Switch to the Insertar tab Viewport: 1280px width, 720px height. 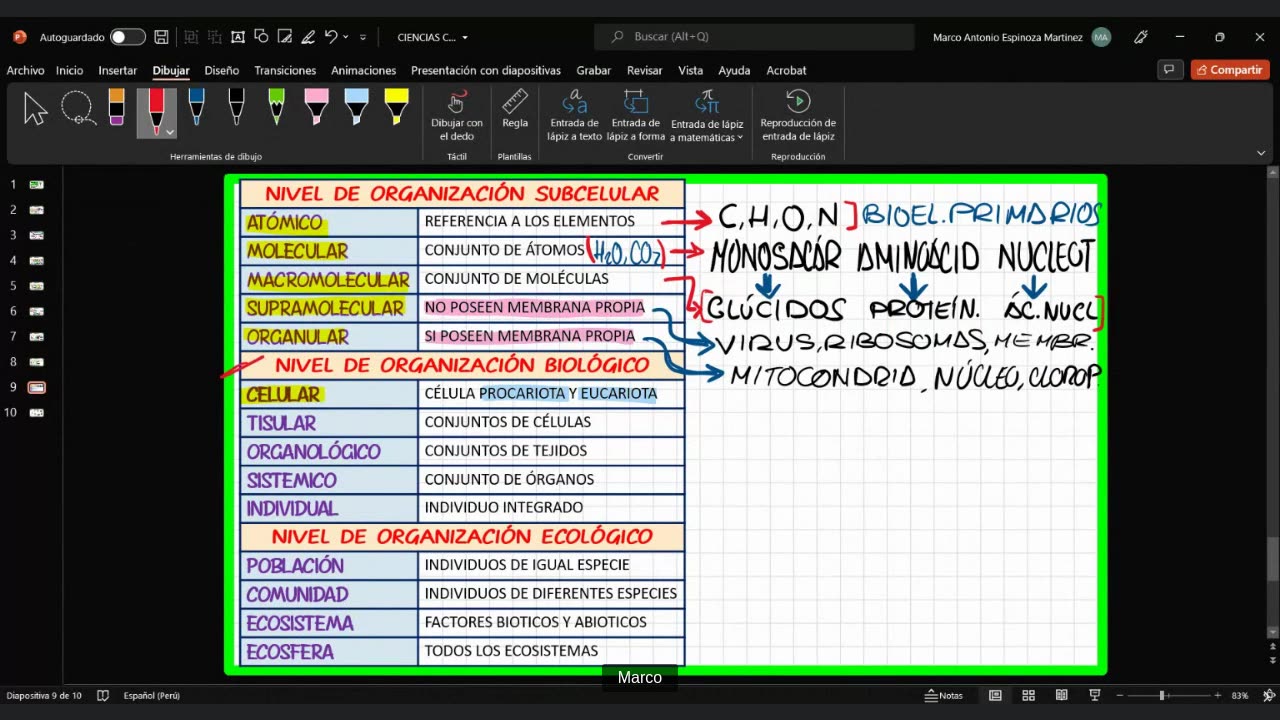118,70
